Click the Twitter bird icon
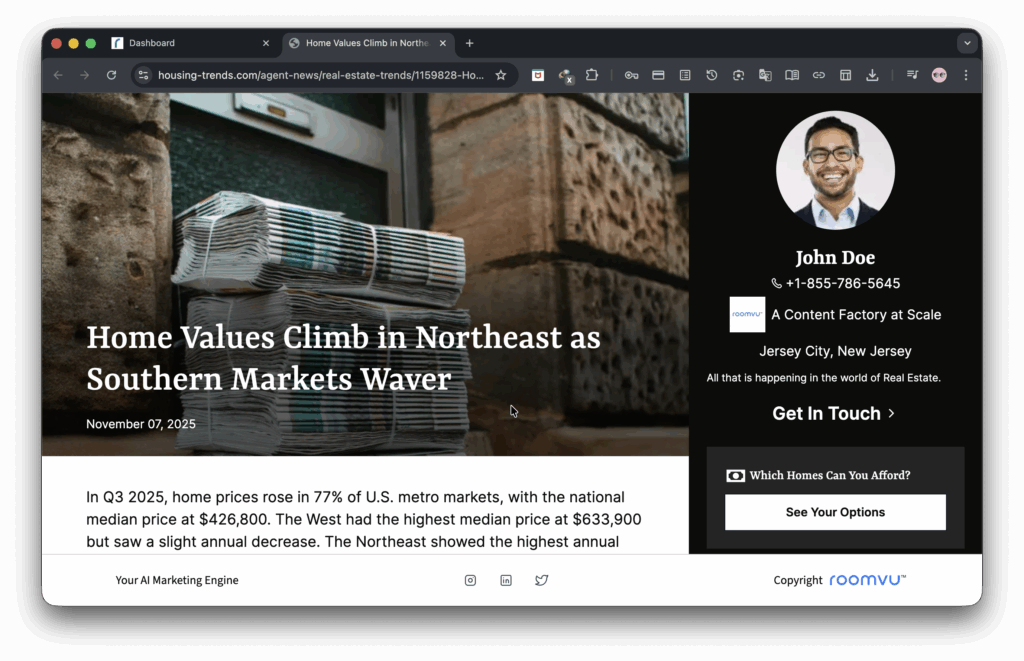1024x661 pixels. (541, 580)
